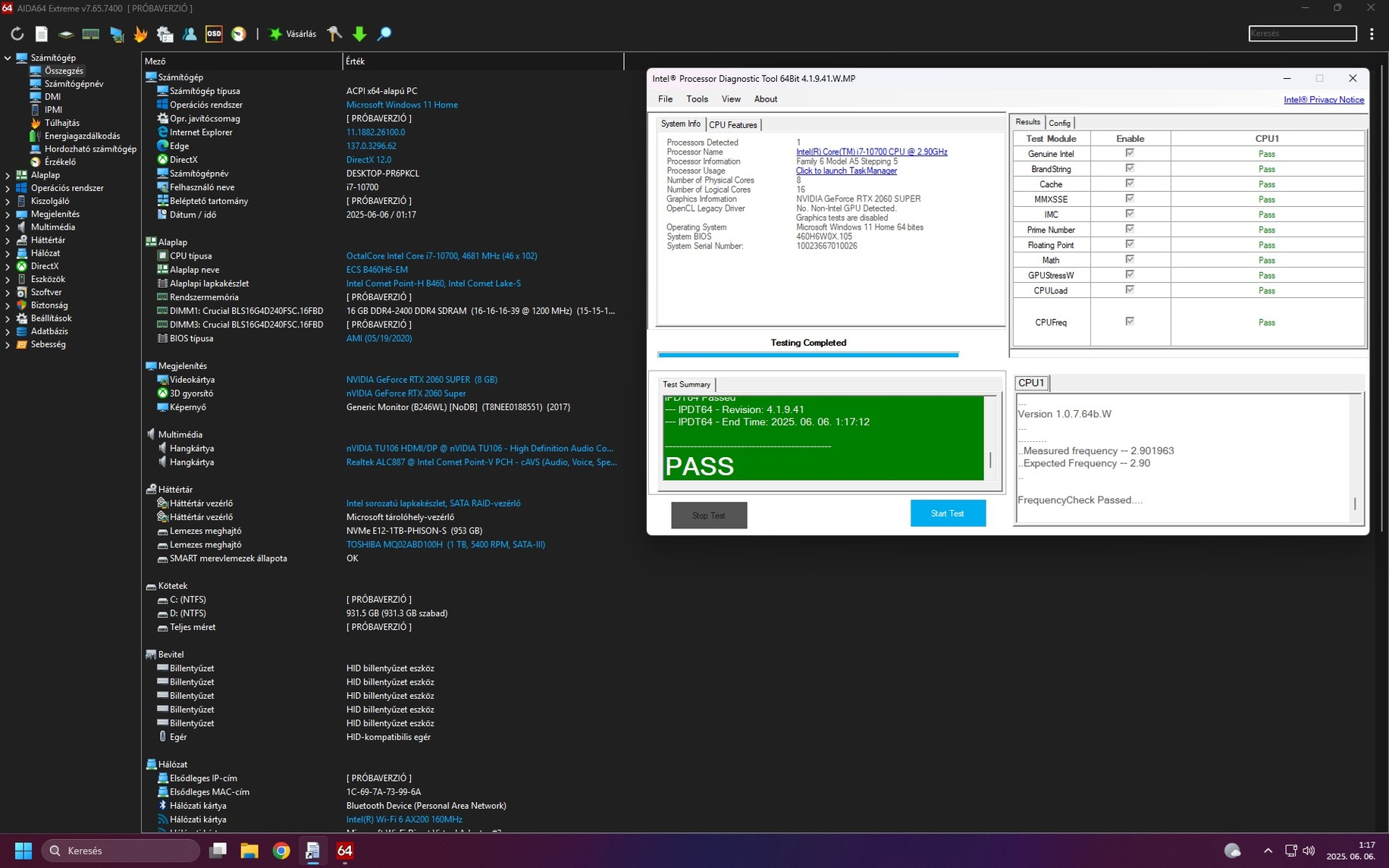The width and height of the screenshot is (1389, 868).
Task: Expand the Operációs rendszer tree node
Action: pyautogui.click(x=8, y=188)
